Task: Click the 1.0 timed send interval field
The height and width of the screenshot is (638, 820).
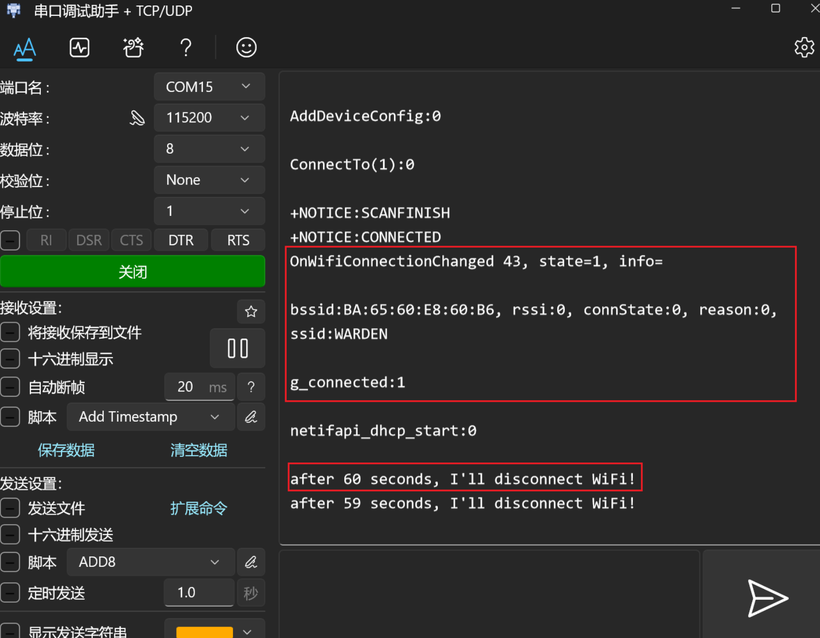Action: 198,593
